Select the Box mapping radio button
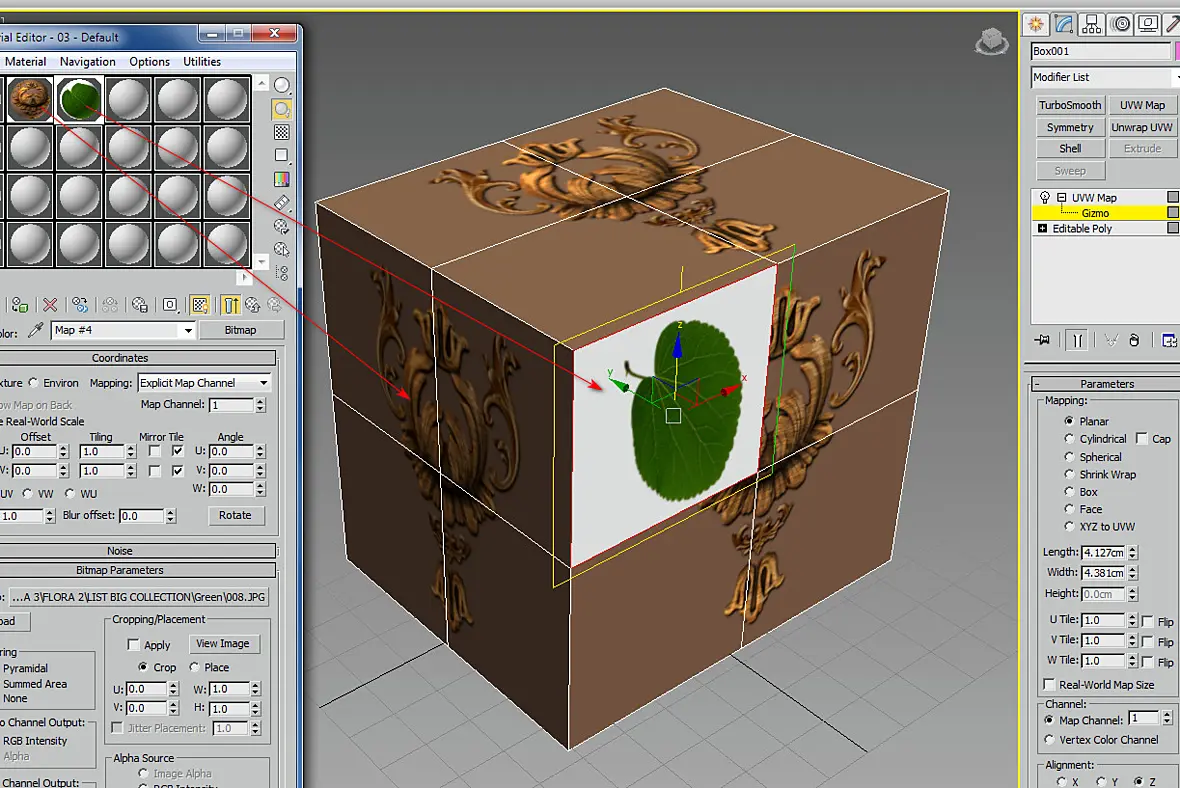 [1069, 491]
